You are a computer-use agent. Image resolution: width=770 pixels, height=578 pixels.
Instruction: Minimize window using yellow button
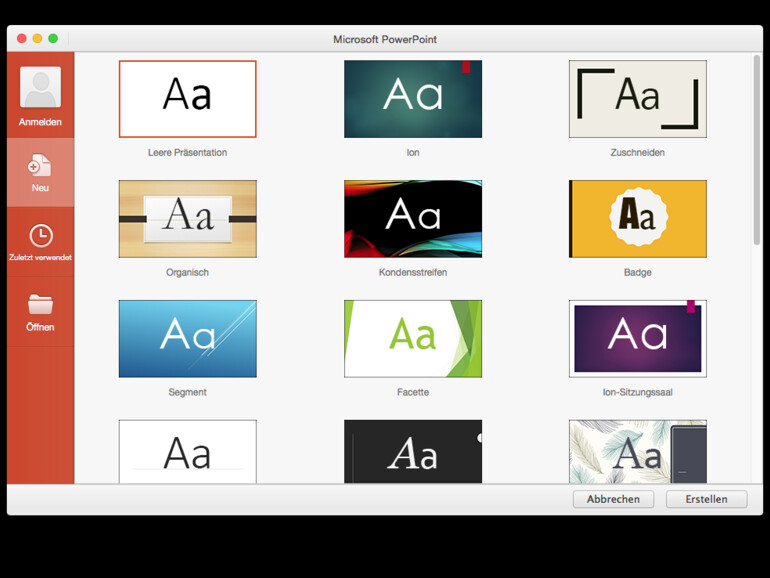37,39
